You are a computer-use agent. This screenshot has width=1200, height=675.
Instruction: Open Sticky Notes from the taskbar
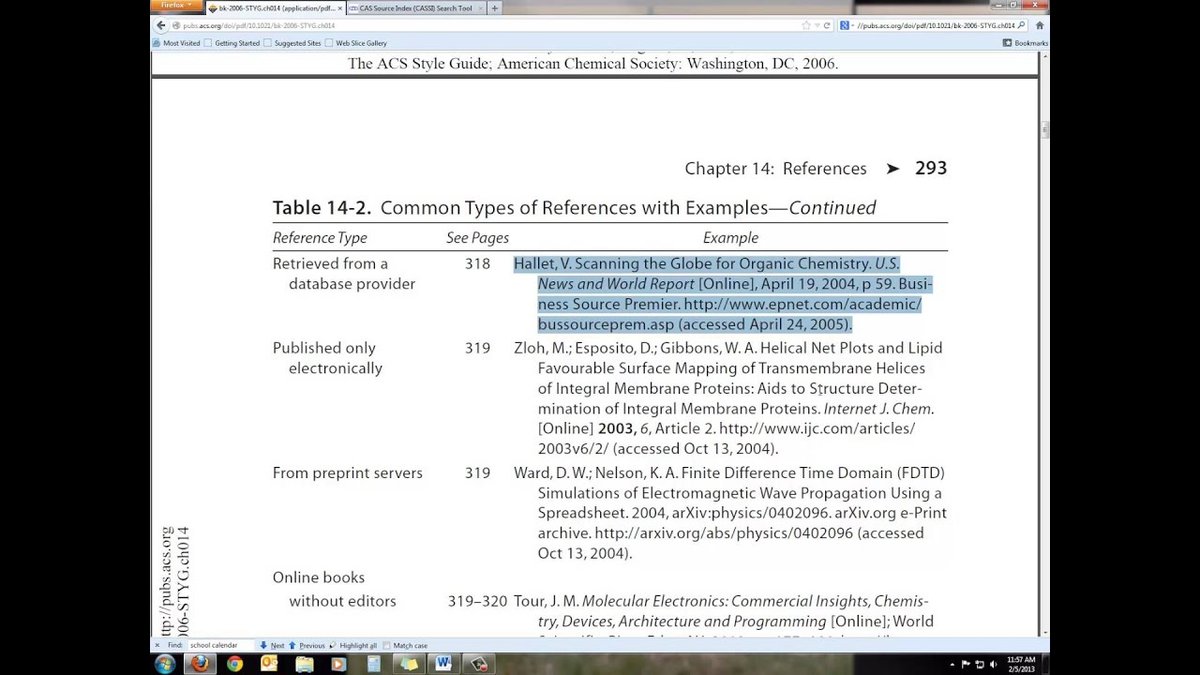408,662
